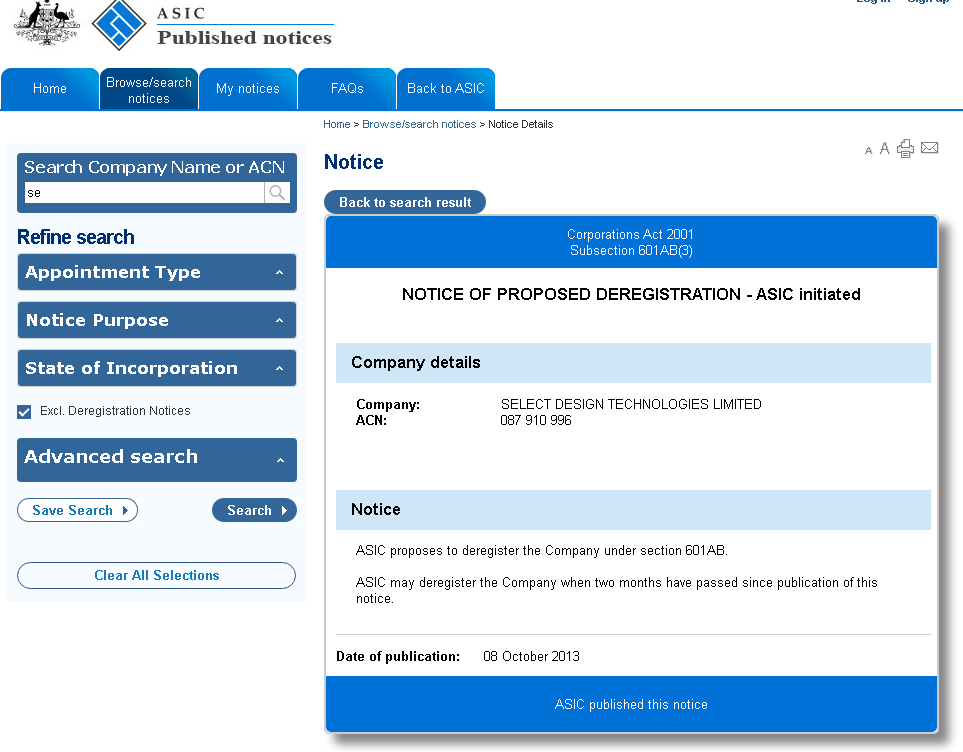Viewport: 963px width, 752px height.
Task: Expand State of Incorporation filter
Action: point(157,368)
